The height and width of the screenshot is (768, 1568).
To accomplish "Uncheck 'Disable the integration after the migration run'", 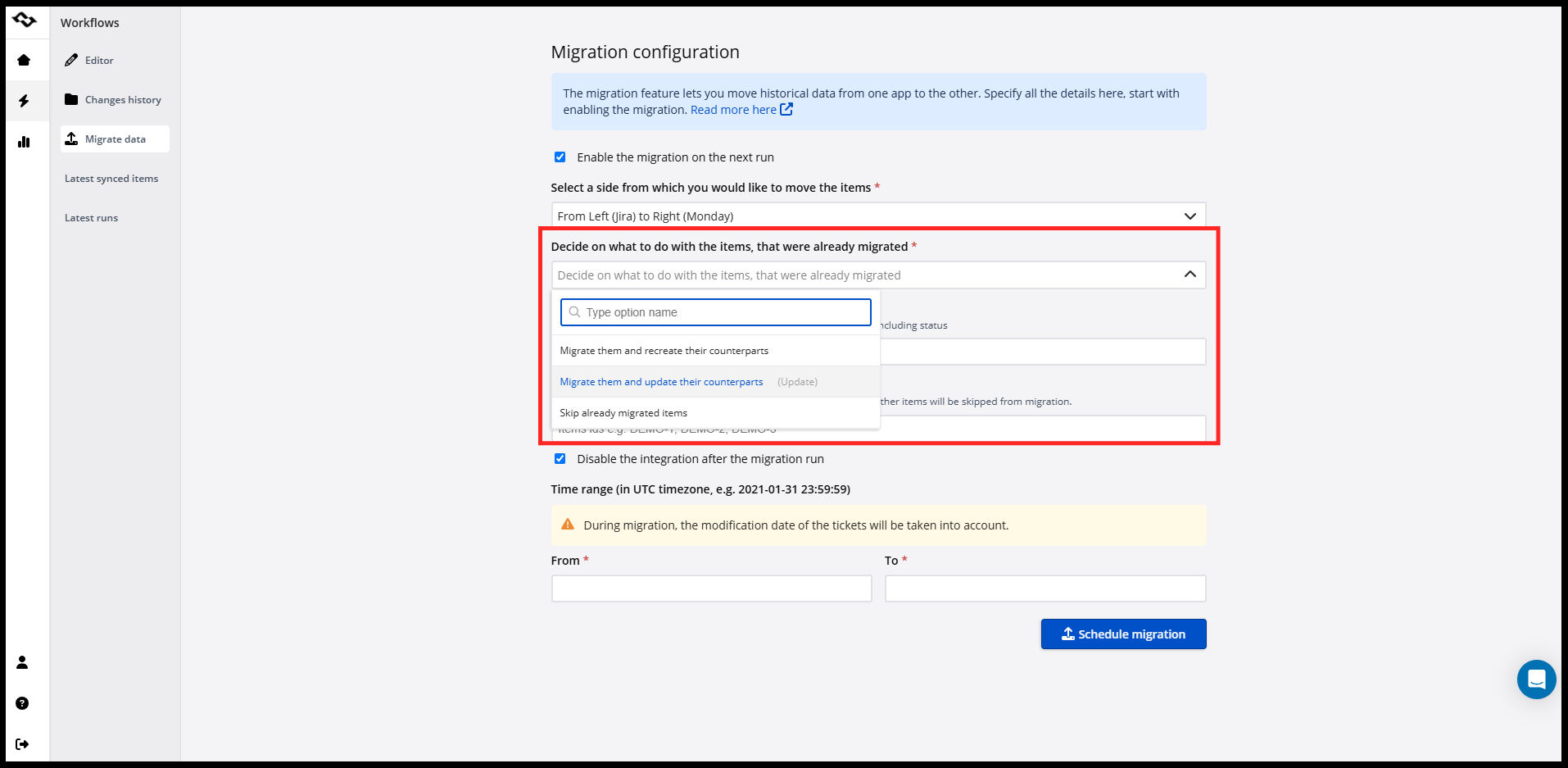I will tap(560, 459).
